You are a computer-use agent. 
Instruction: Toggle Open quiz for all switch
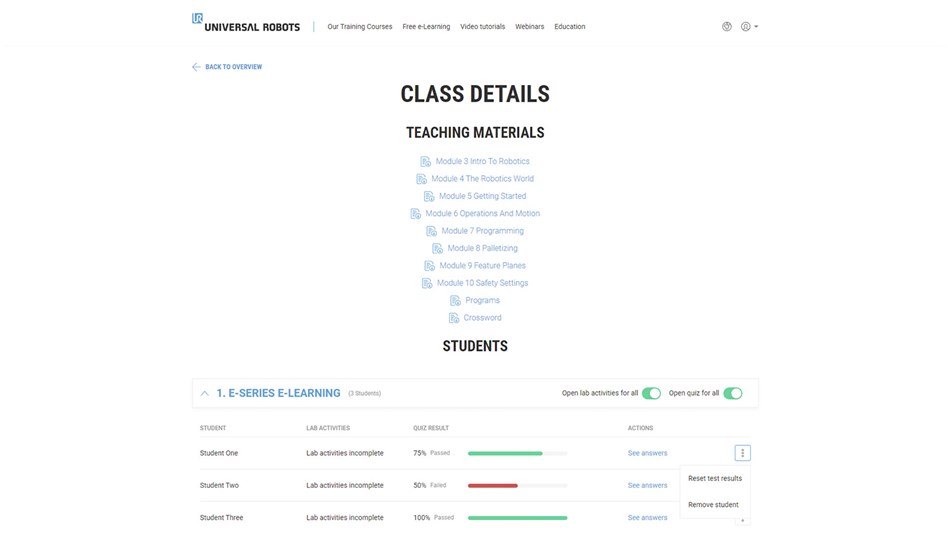732,393
